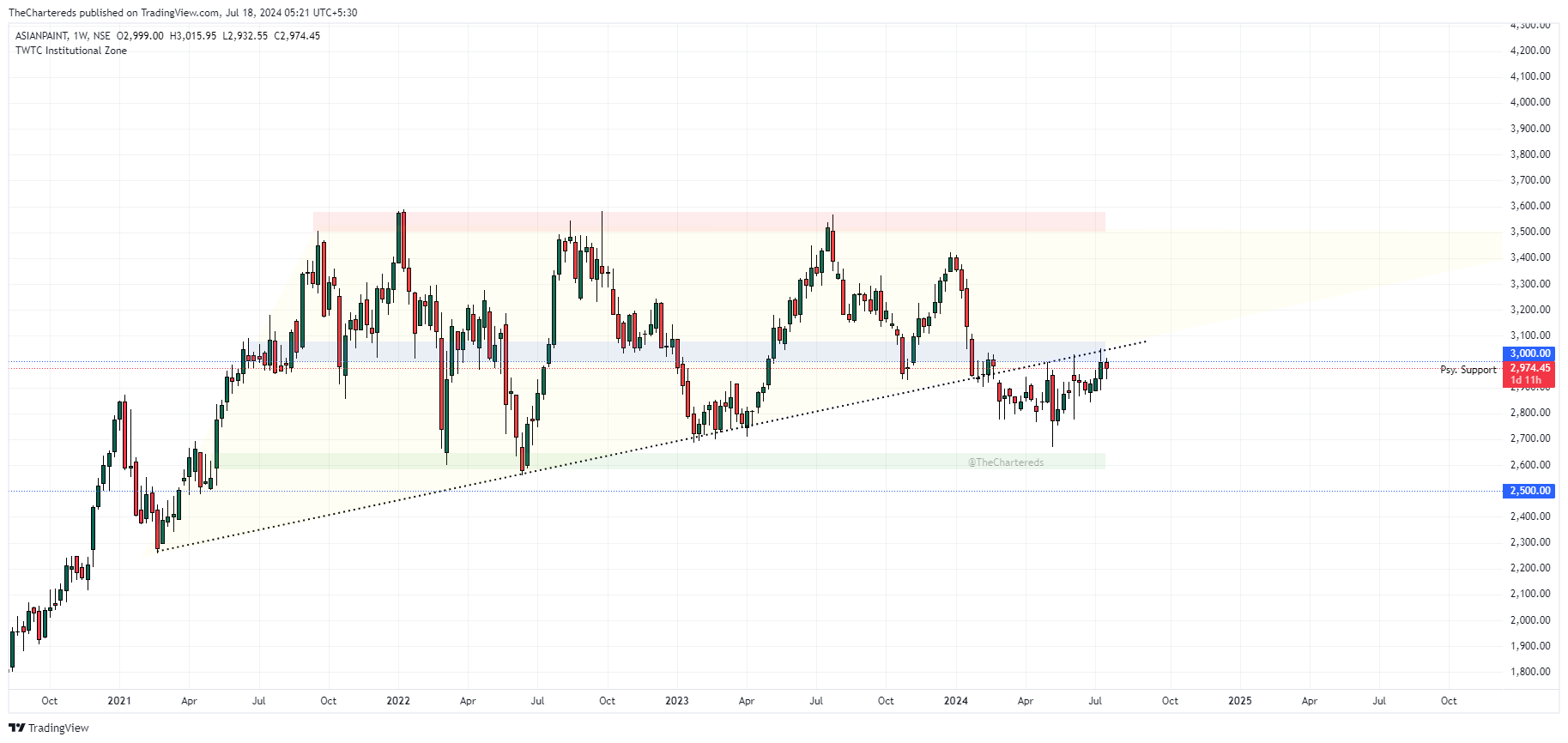Click the 2023 time axis label
Image resolution: width=1568 pixels, height=743 pixels.
[677, 701]
